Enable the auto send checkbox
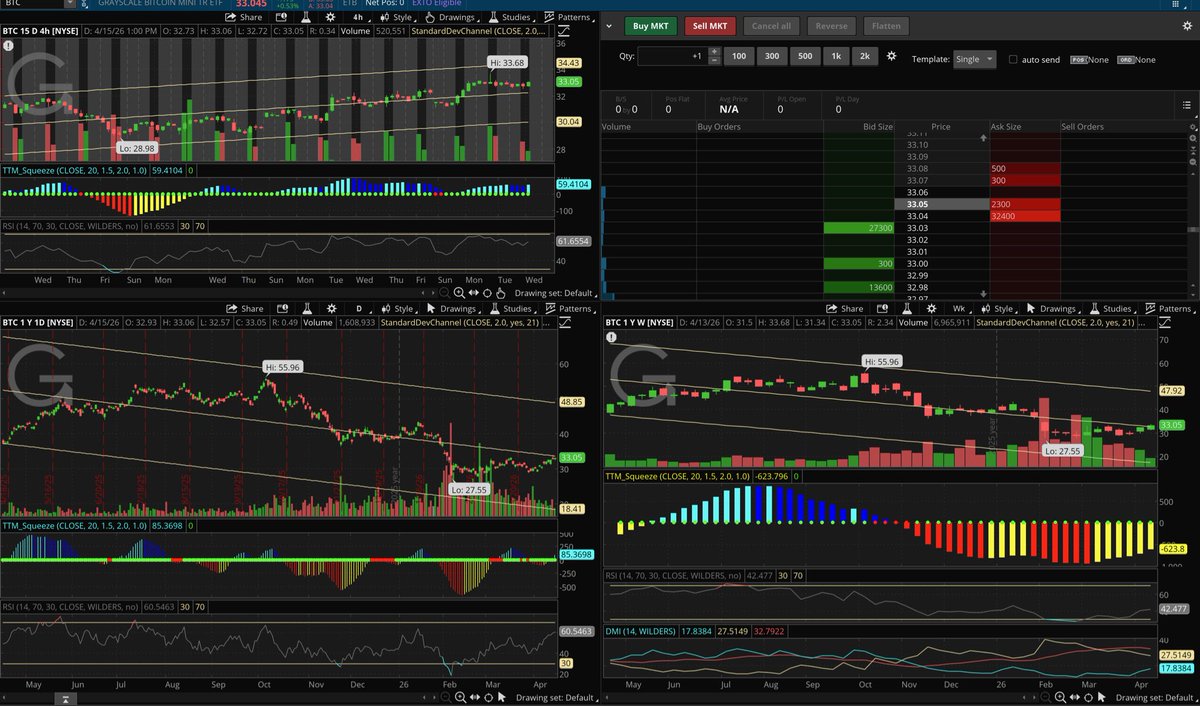 [x=1013, y=60]
